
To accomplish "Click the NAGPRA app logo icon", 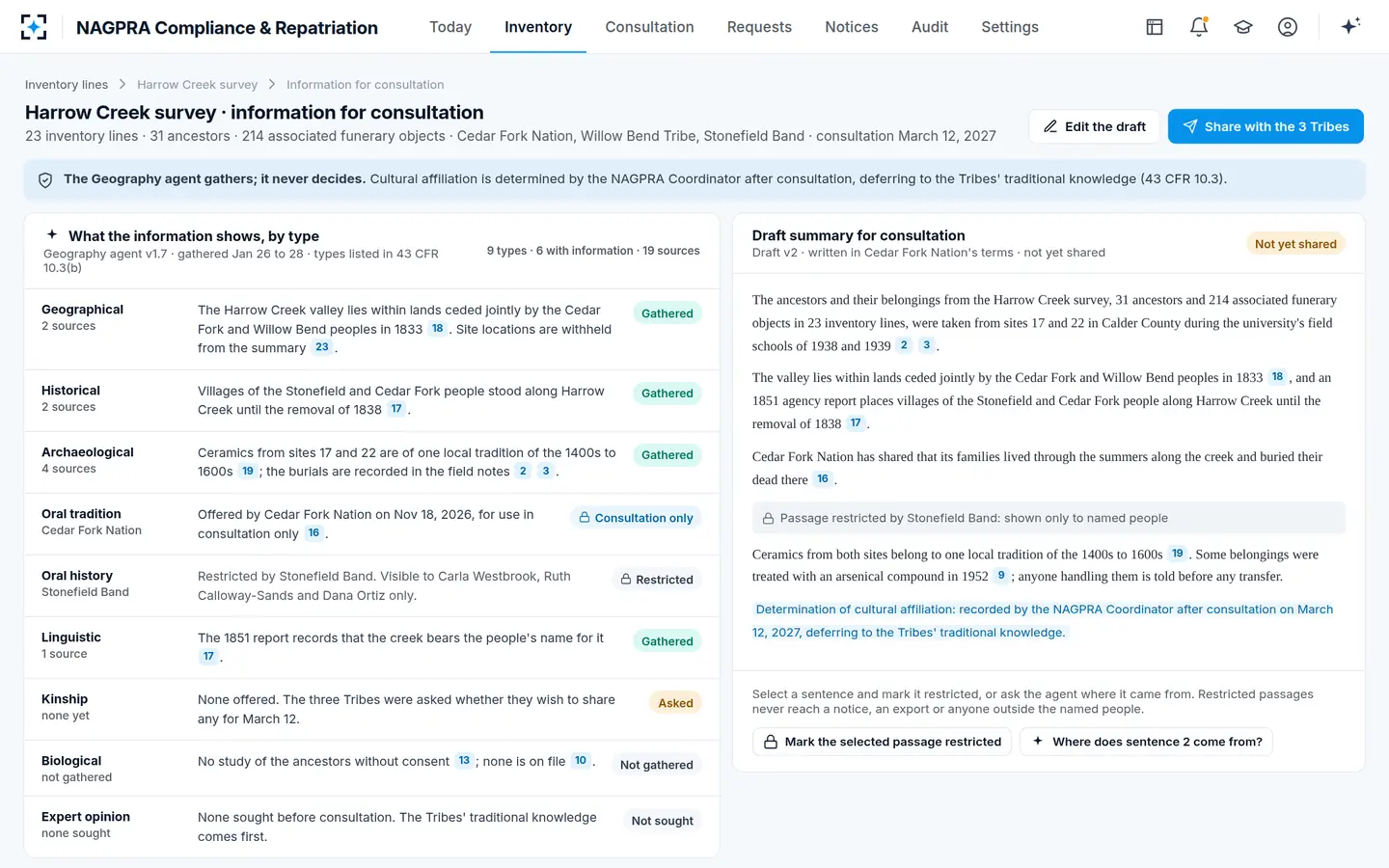I will [34, 27].
